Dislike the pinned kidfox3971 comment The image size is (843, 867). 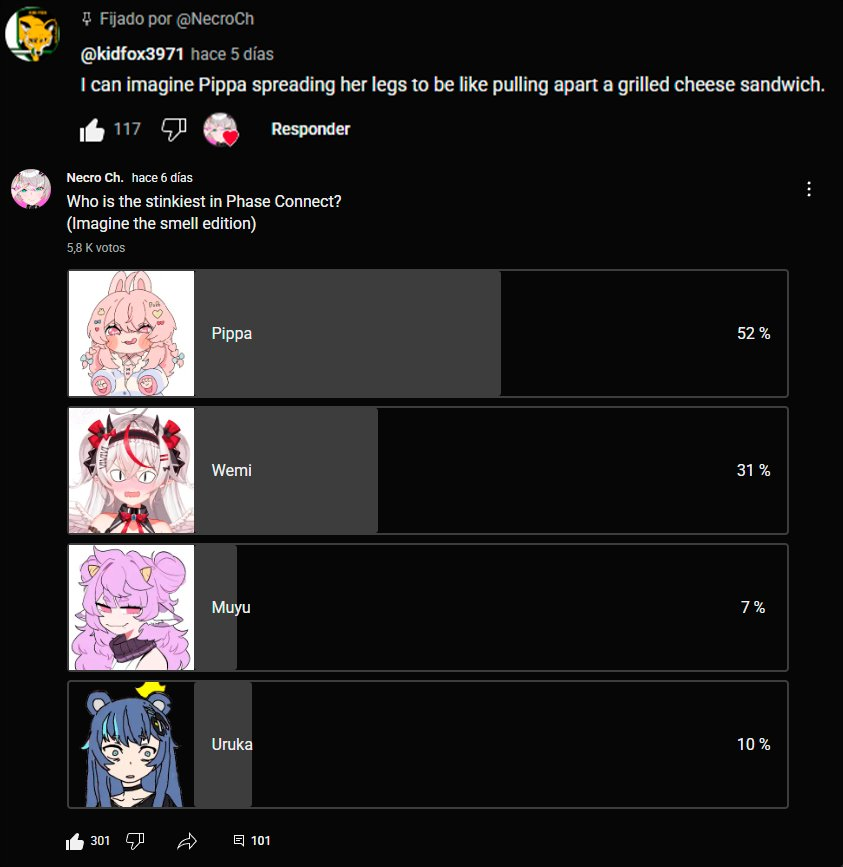pos(174,130)
